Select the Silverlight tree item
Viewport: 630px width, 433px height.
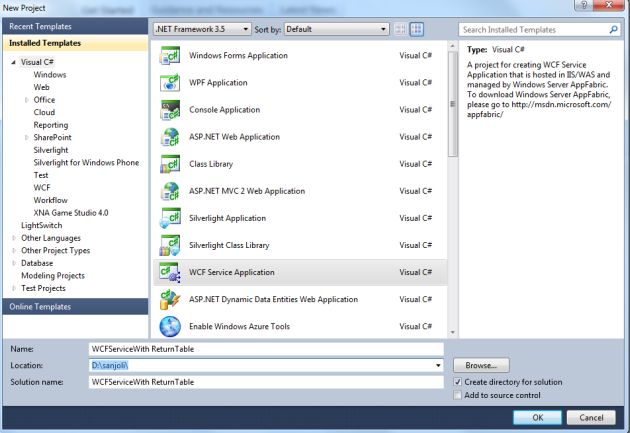(x=51, y=150)
